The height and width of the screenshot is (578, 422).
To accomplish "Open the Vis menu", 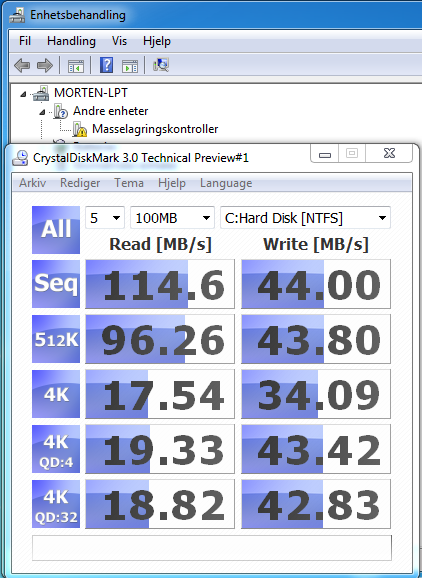I will pyautogui.click(x=119, y=41).
